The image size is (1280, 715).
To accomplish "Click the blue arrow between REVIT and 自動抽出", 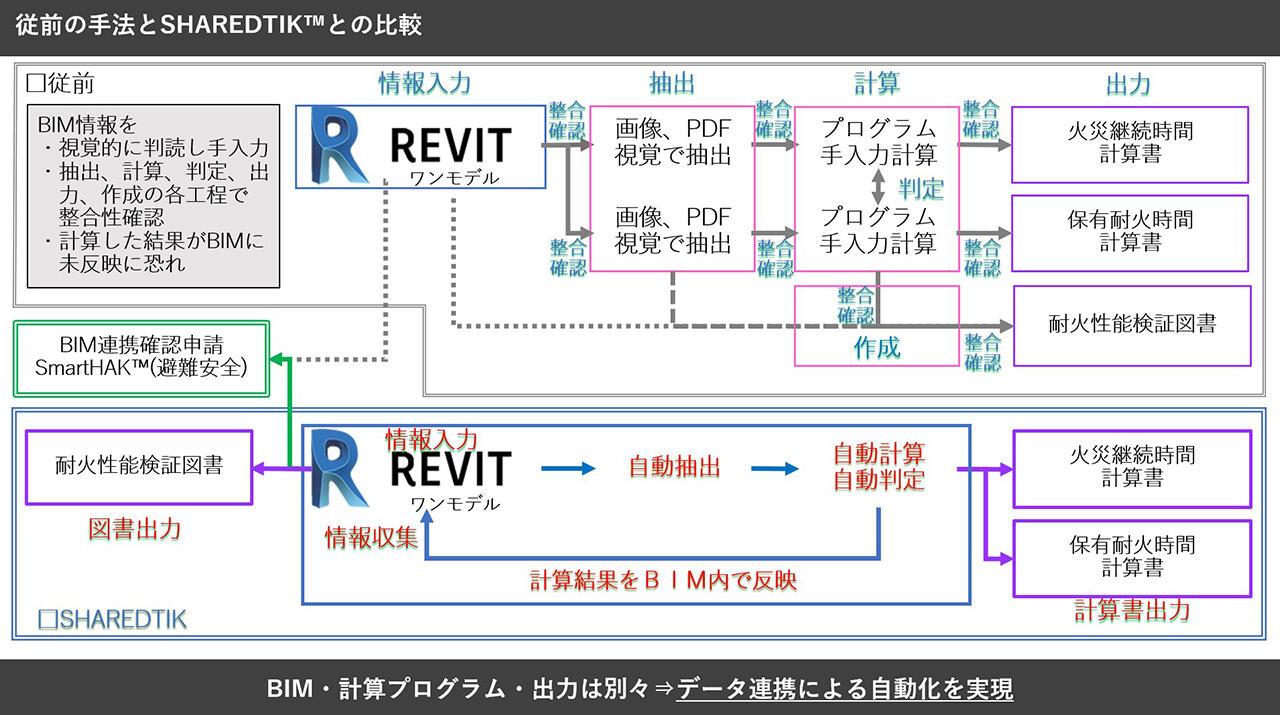I will pyautogui.click(x=567, y=467).
